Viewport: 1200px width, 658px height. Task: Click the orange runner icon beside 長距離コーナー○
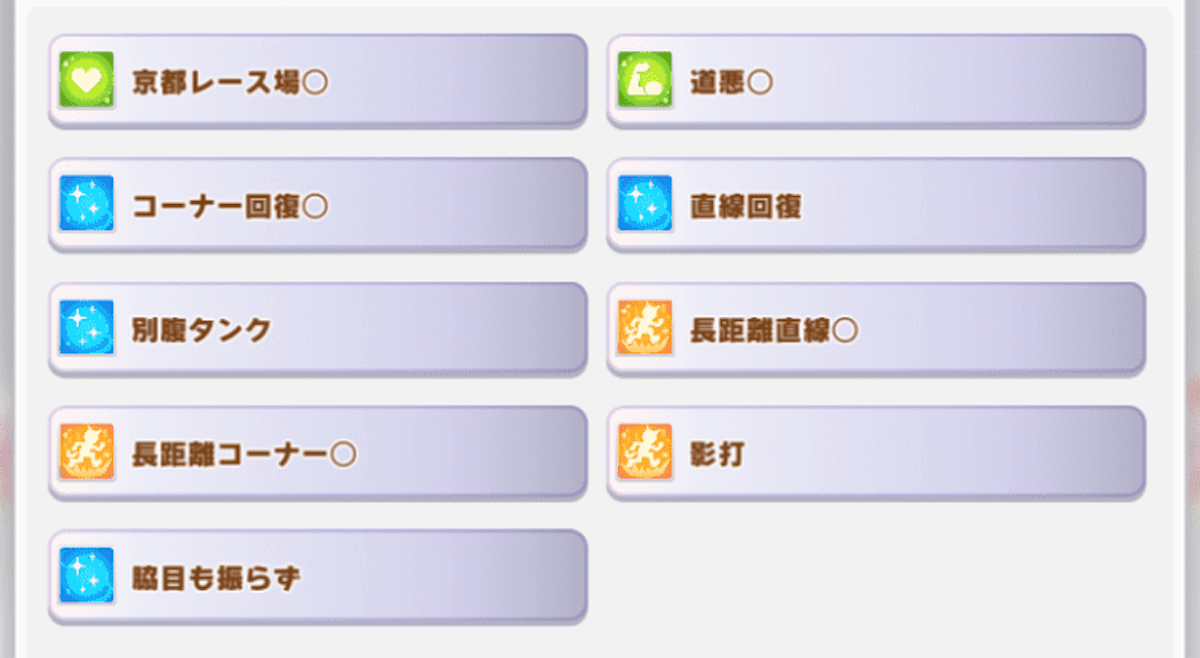(x=86, y=452)
